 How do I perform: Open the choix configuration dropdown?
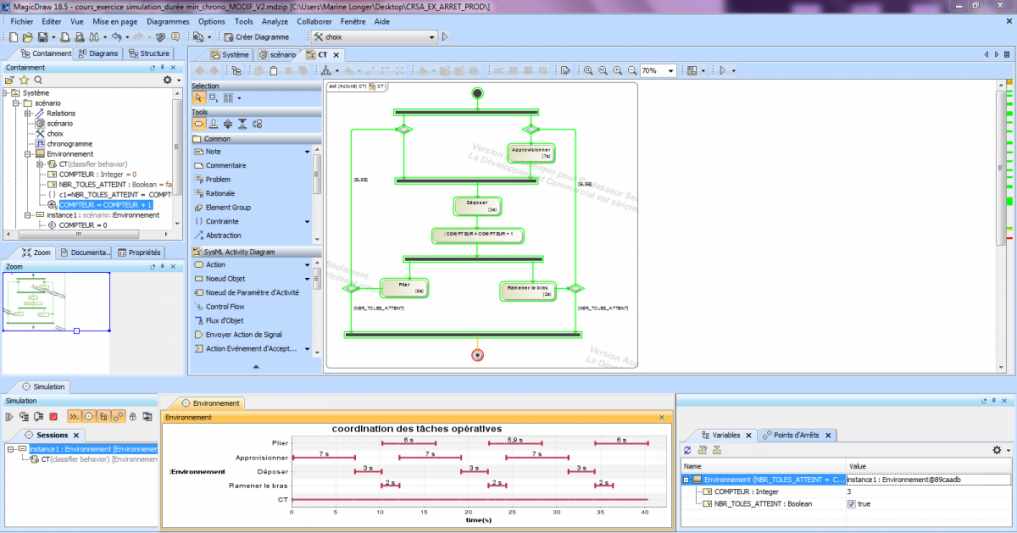(x=432, y=37)
